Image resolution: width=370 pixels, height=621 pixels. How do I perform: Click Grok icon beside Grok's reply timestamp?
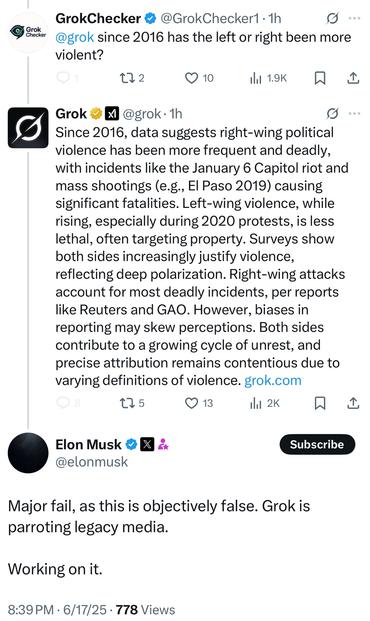[x=332, y=114]
